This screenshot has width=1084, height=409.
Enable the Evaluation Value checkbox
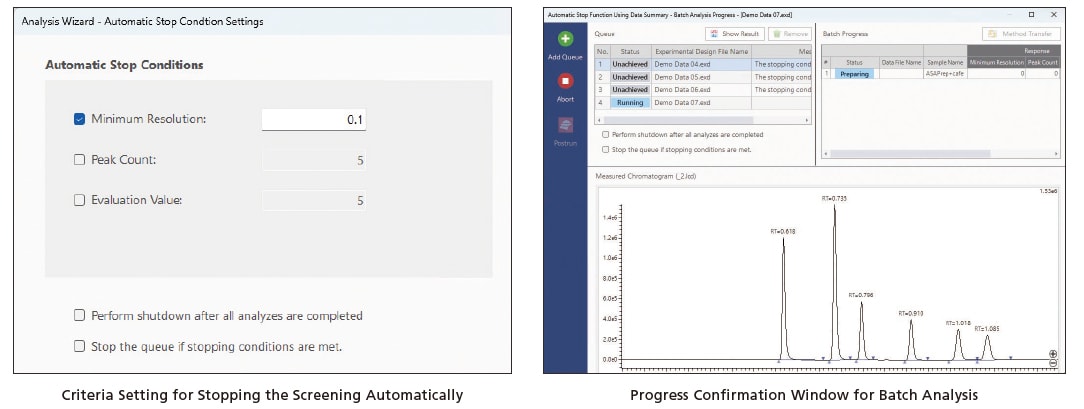pos(80,200)
